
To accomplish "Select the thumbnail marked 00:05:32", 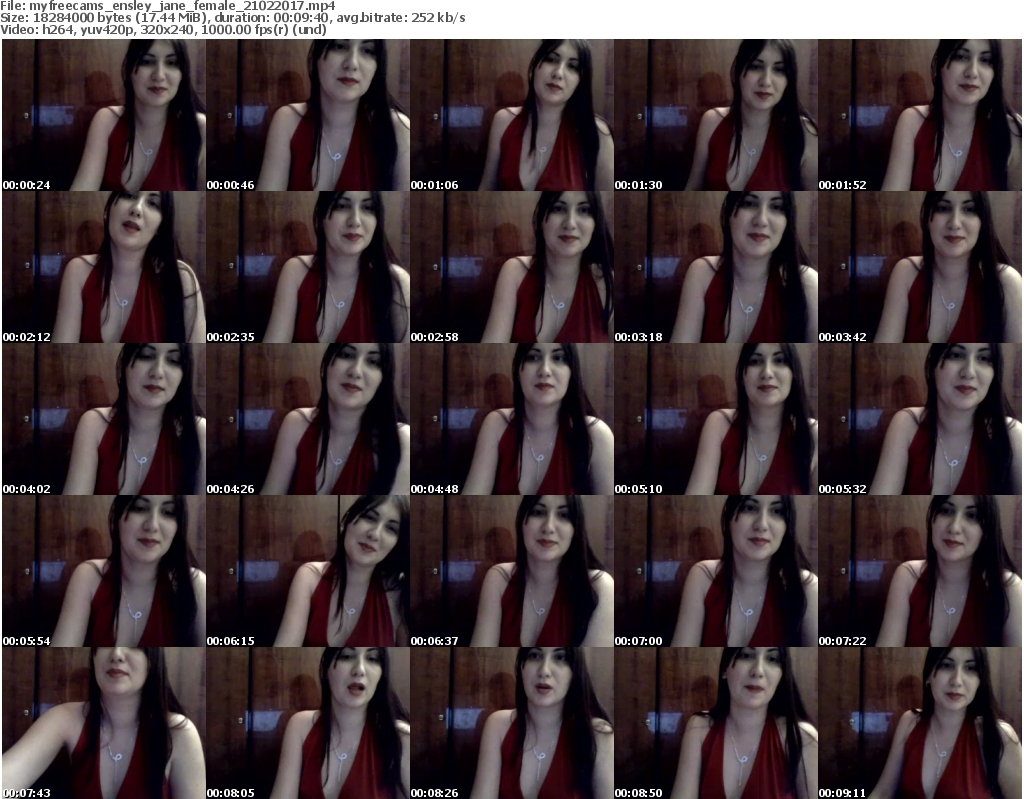I will 920,419.
